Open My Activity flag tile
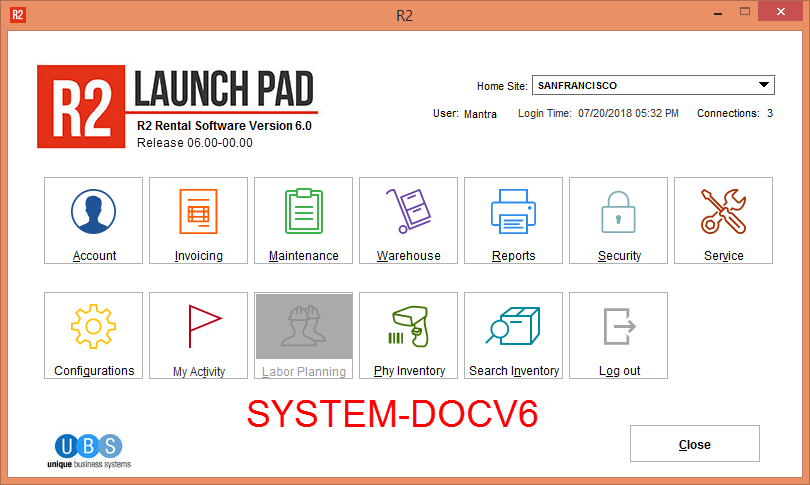 coord(198,336)
